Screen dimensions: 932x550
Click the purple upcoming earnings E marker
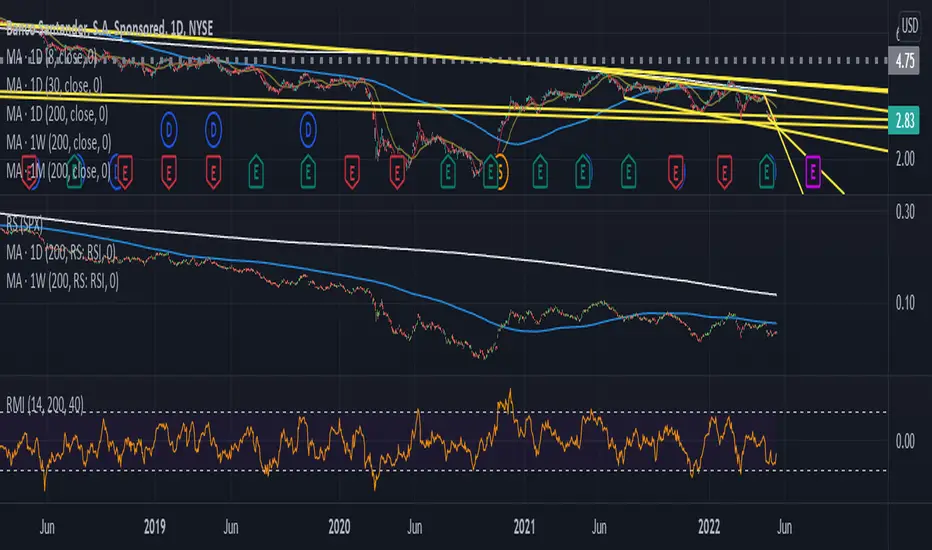[x=813, y=172]
